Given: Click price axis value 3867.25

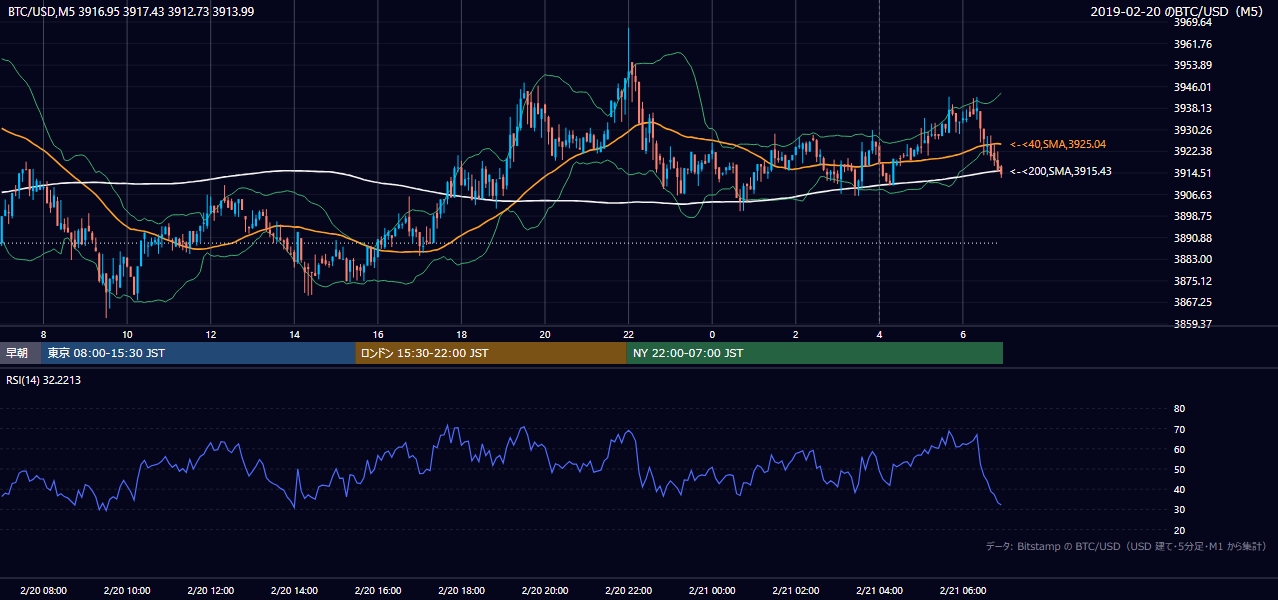Looking at the screenshot, I should pyautogui.click(x=1192, y=302).
